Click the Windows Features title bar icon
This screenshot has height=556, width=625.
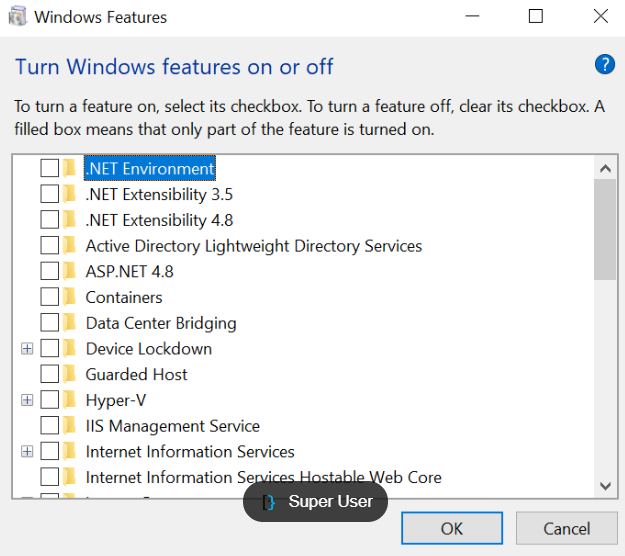(18, 17)
